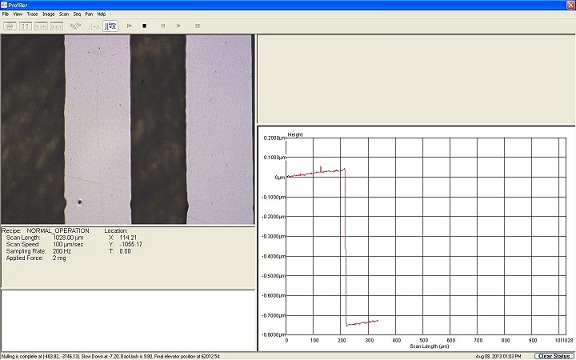Screen dimensions: 576x360
Task: Click the third grayed toolbar icon
Action: [41, 26]
